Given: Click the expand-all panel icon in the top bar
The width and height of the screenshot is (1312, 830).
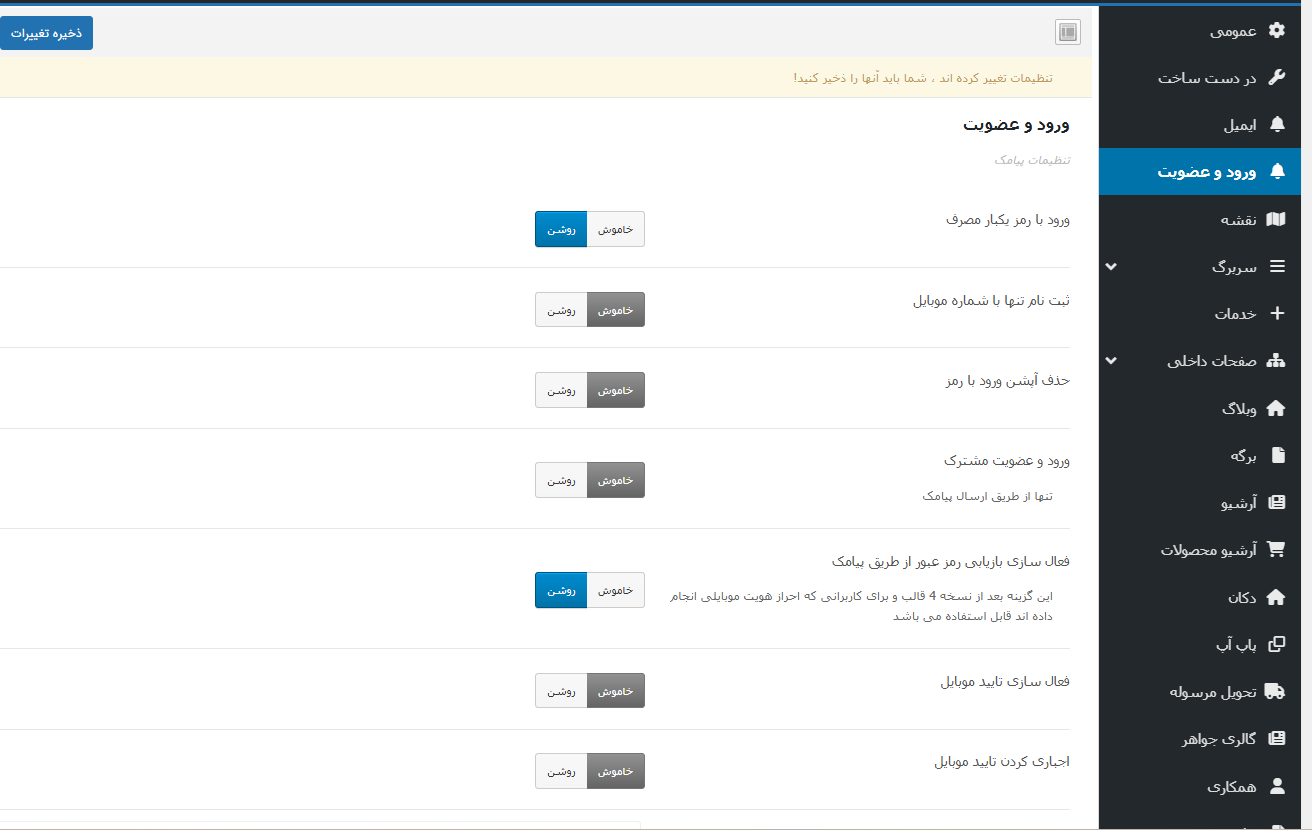Looking at the screenshot, I should click(x=1068, y=32).
